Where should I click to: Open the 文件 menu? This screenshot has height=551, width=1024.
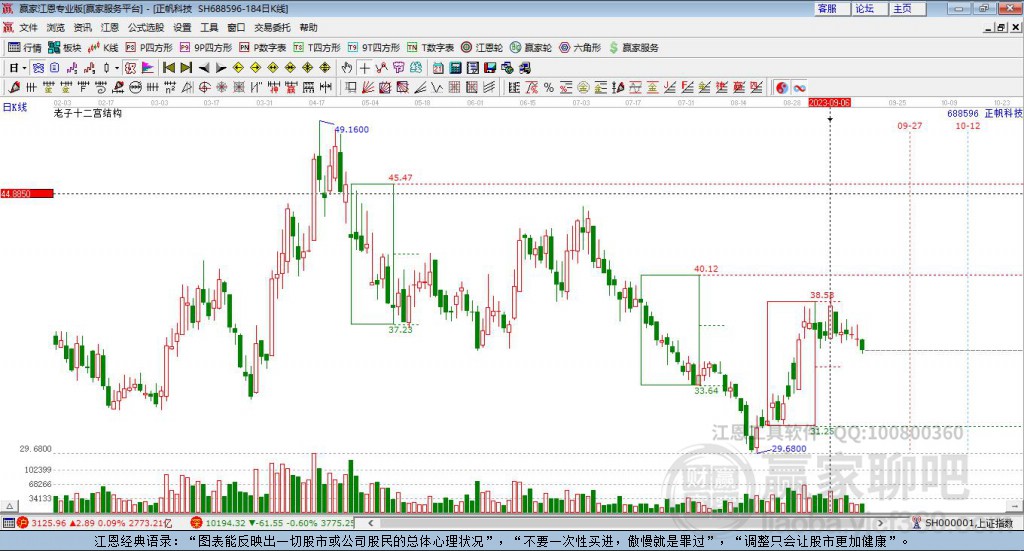pos(28,27)
